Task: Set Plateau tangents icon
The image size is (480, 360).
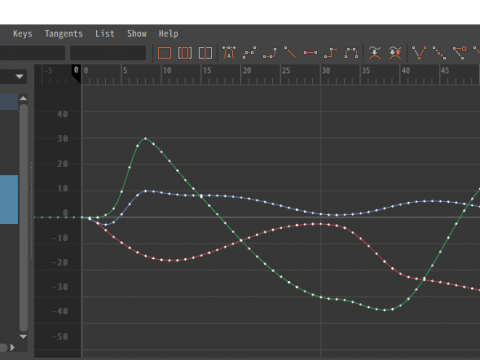Action: click(351, 53)
